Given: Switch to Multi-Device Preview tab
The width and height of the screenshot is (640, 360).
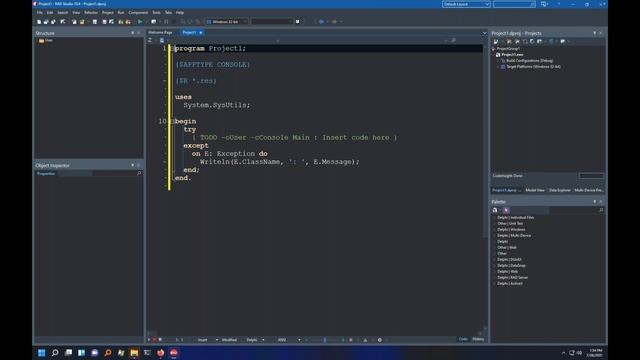Looking at the screenshot, I should point(589,190).
